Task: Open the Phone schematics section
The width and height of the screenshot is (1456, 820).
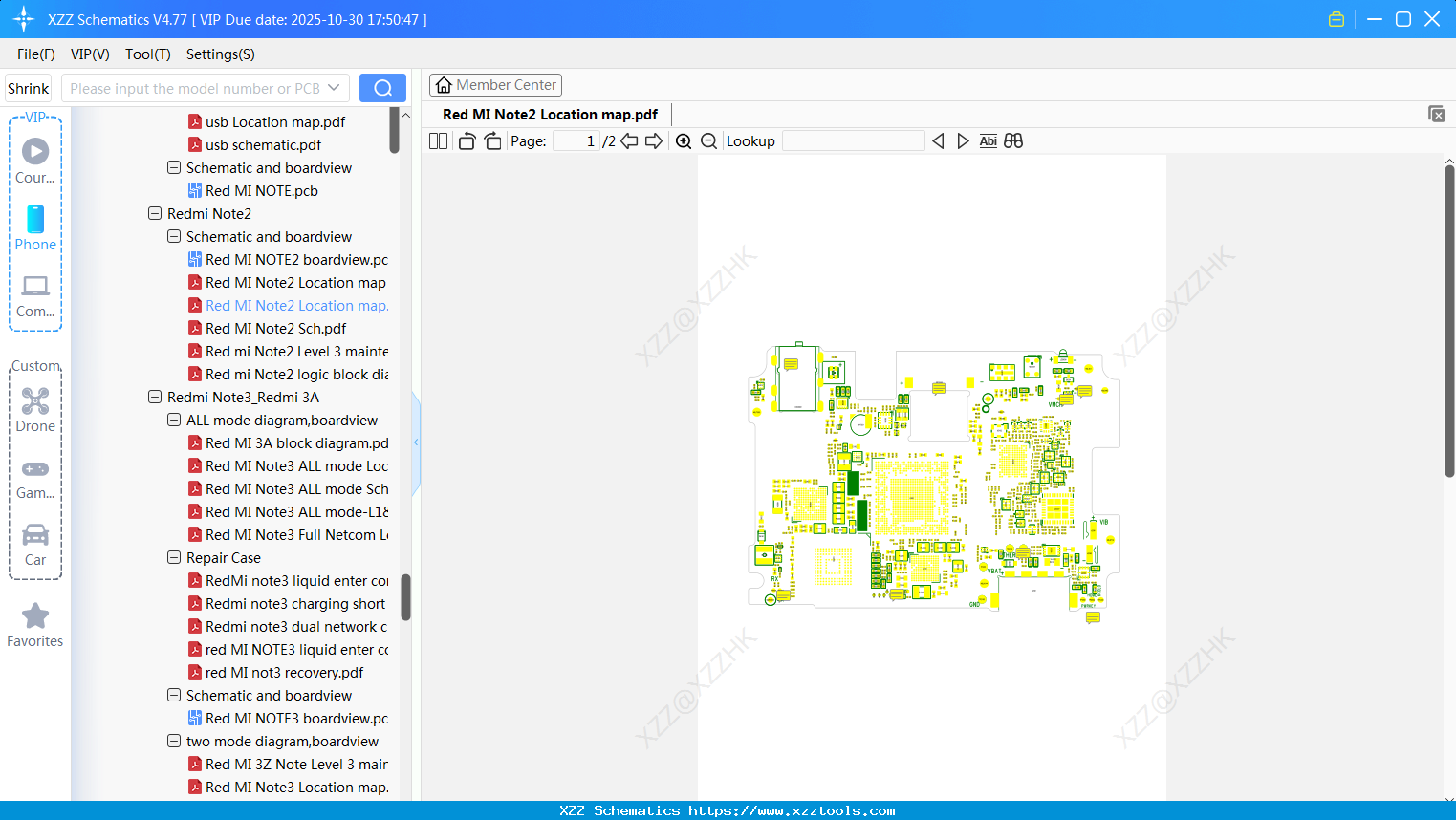Action: point(35,229)
